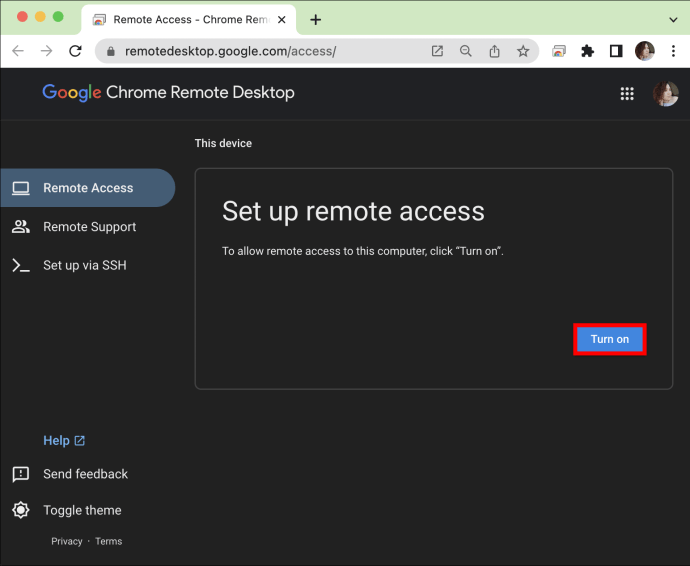The height and width of the screenshot is (566, 690).
Task: Click the This device label
Action: (x=224, y=143)
